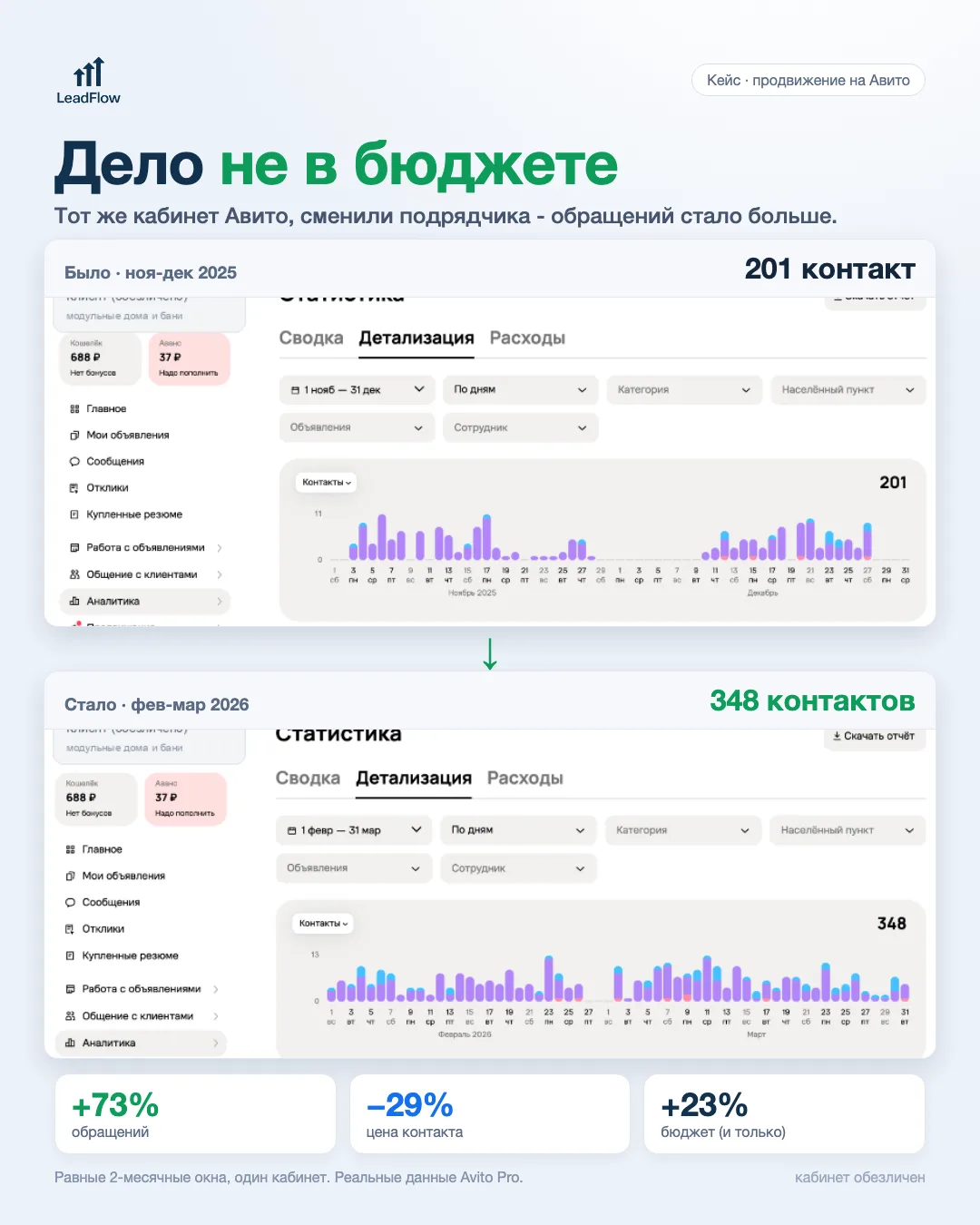Image resolution: width=980 pixels, height=1225 pixels.
Task: Click the −29% цена контакта card
Action: [x=490, y=1114]
